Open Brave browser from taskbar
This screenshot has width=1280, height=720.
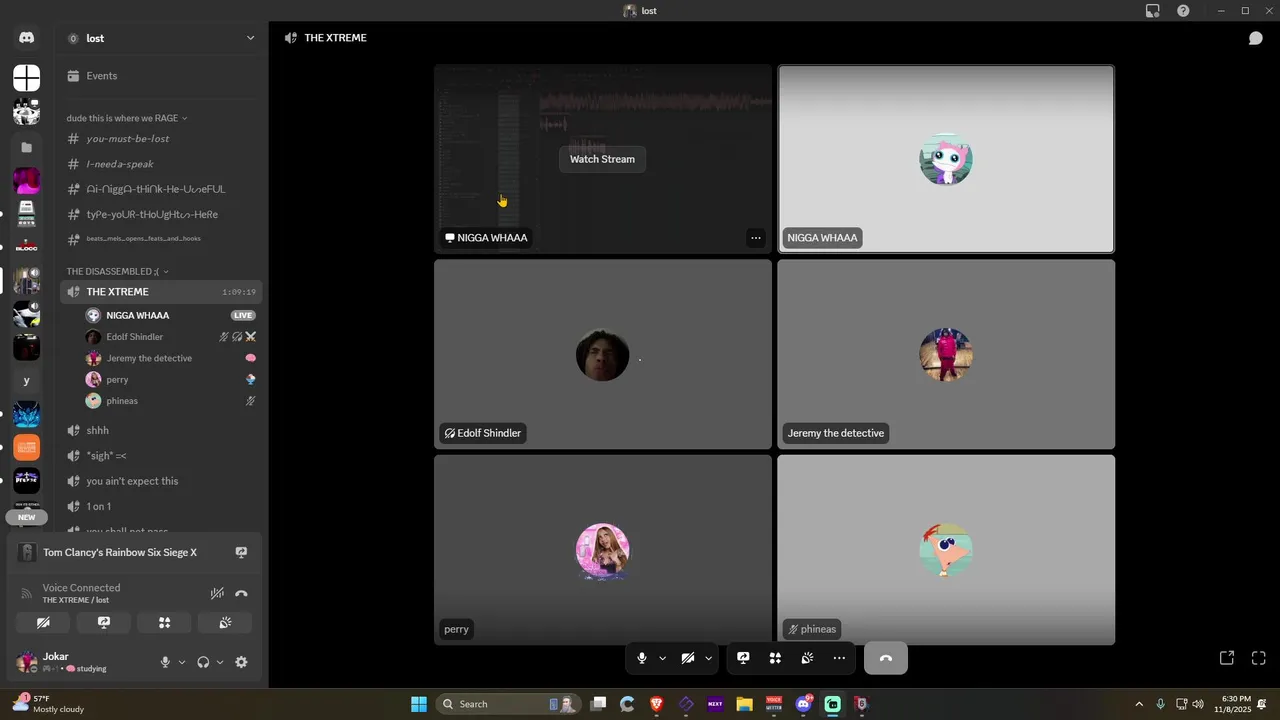pyautogui.click(x=657, y=704)
